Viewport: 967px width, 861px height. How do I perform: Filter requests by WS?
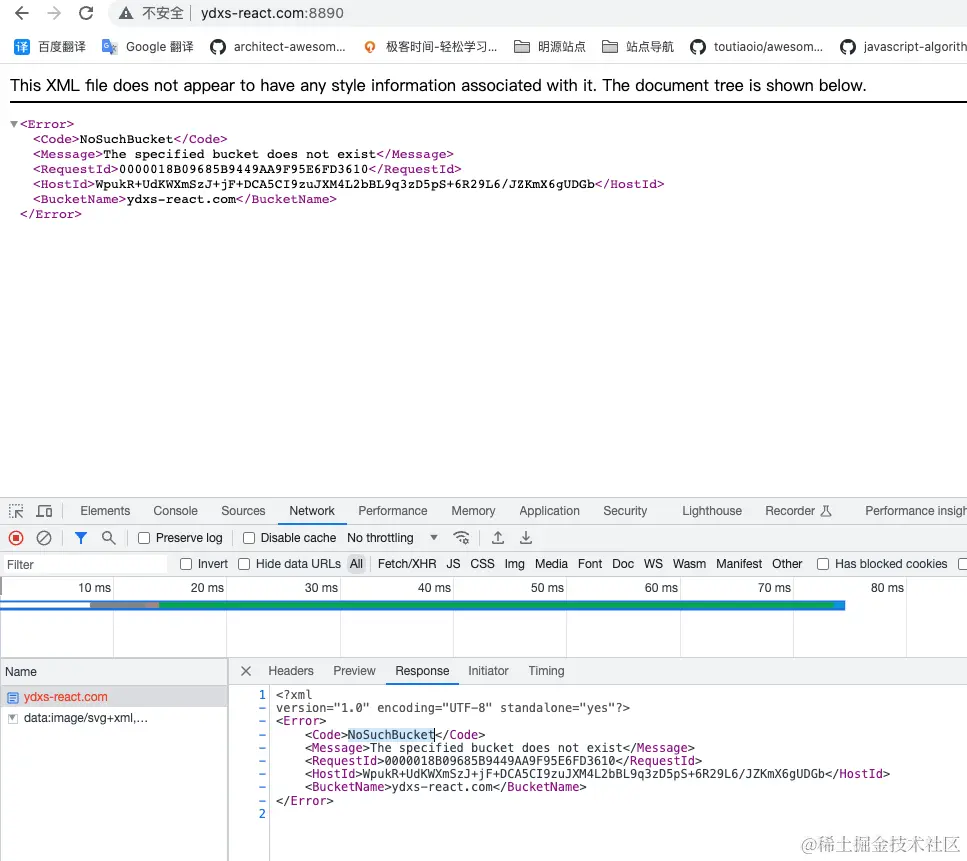[x=653, y=564]
